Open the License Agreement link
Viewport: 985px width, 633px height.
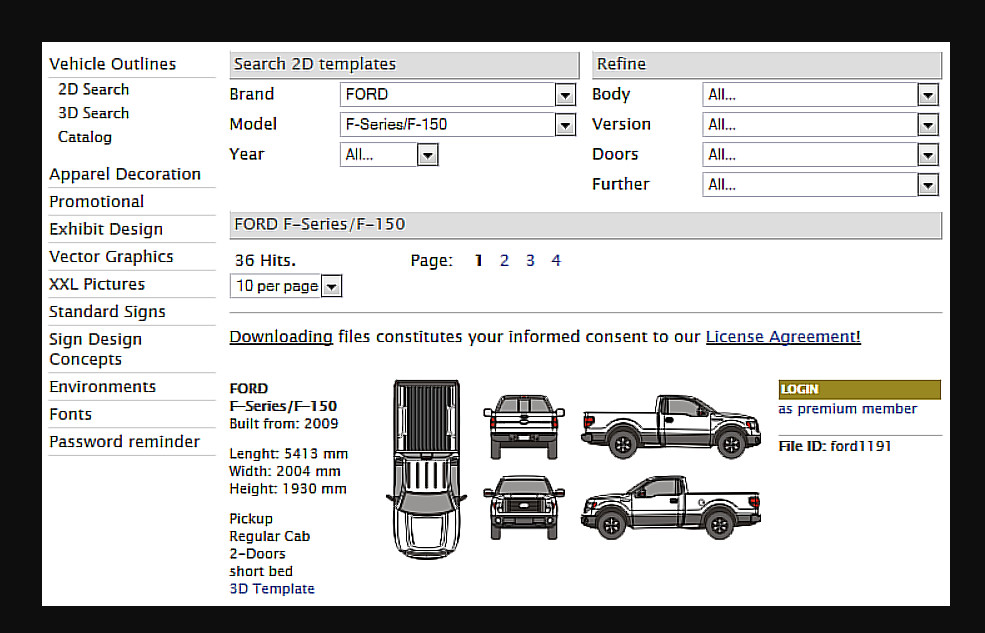click(x=783, y=337)
